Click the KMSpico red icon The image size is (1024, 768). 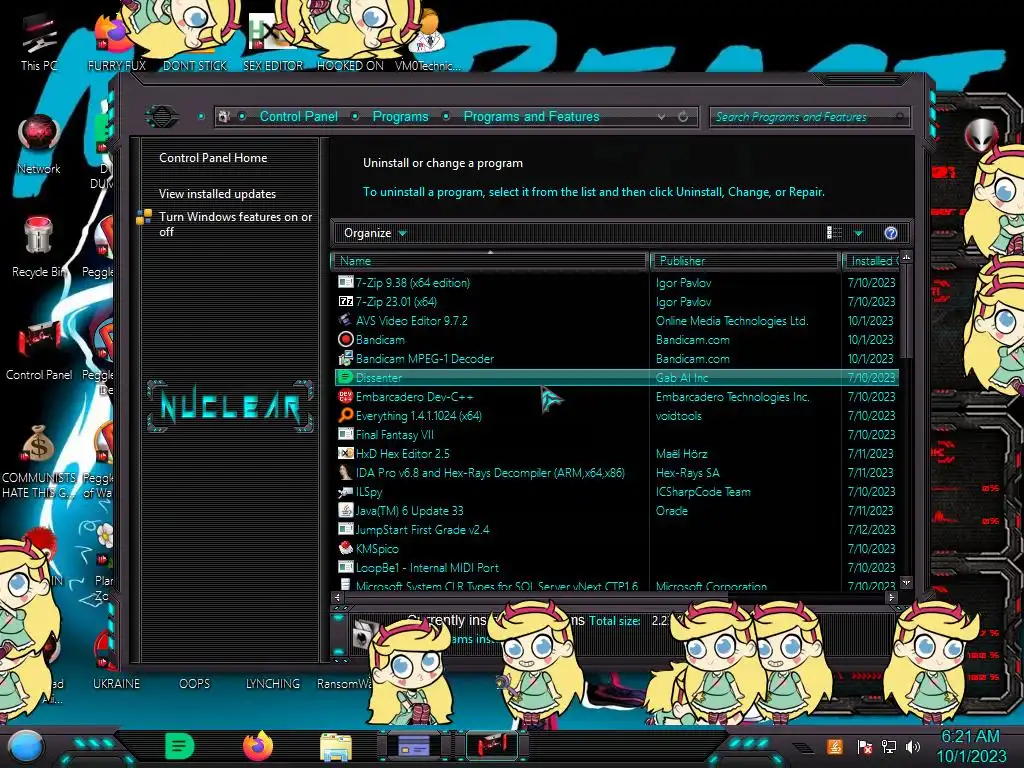click(x=345, y=549)
